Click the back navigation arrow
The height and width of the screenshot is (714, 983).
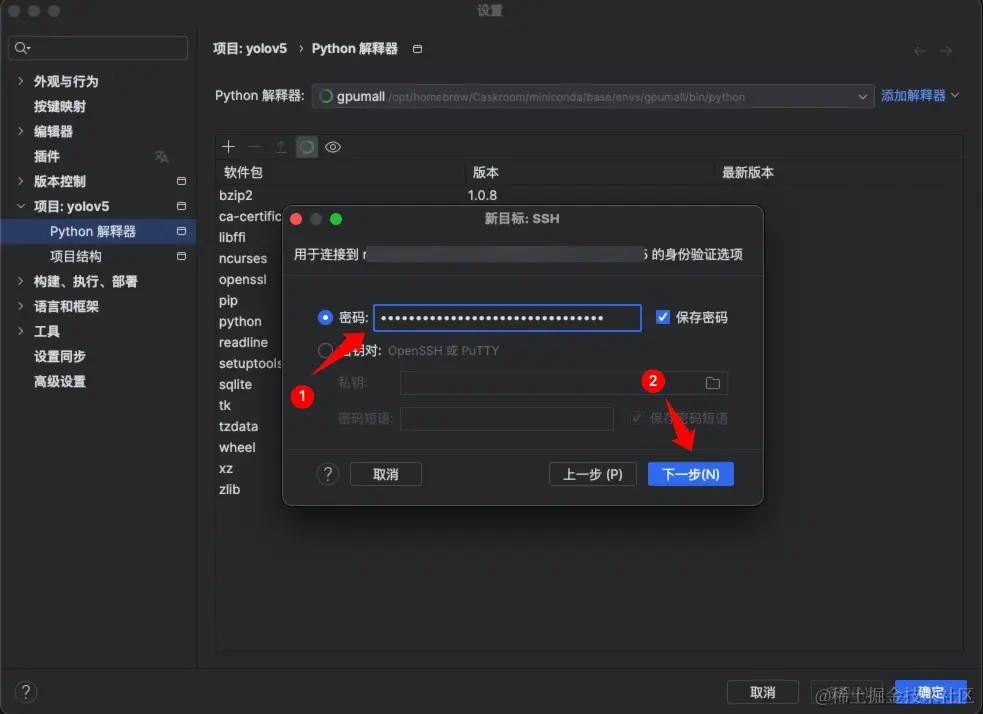(920, 51)
